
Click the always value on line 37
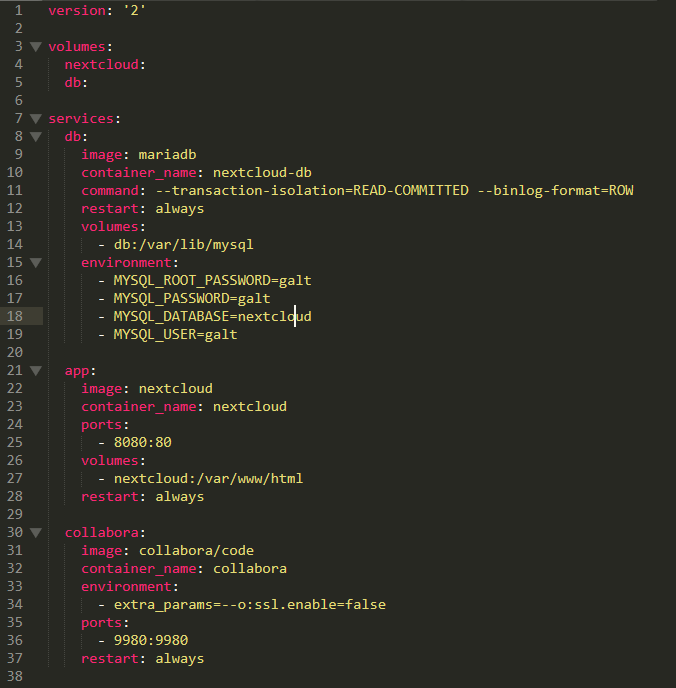click(180, 659)
